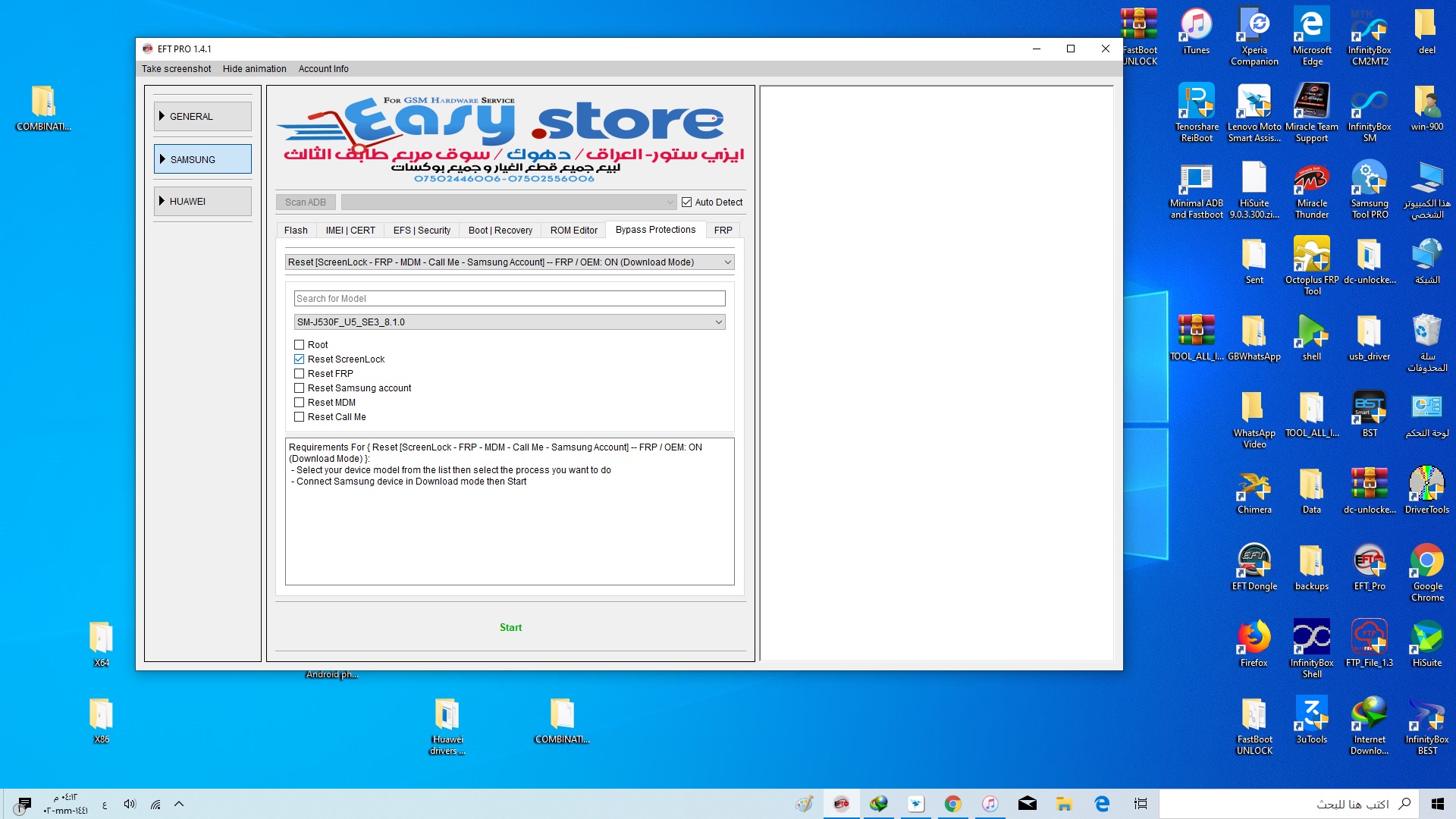Open the Minimal ADB and Fastboot icon
Image resolution: width=1456 pixels, height=819 pixels.
pyautogui.click(x=1197, y=190)
